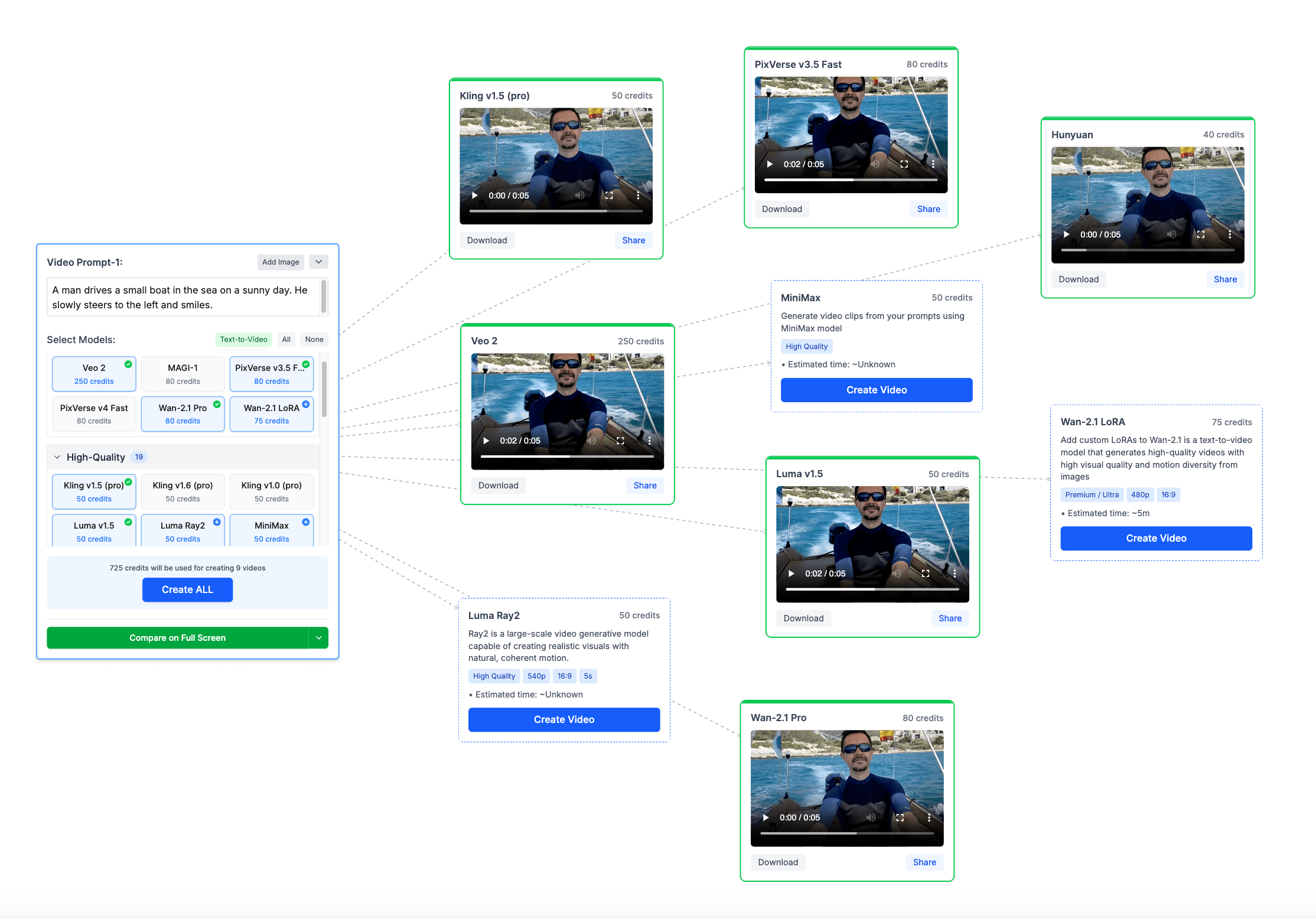This screenshot has height=919, width=1316.
Task: Click the Luma Ray2 540p tag
Action: (536, 676)
